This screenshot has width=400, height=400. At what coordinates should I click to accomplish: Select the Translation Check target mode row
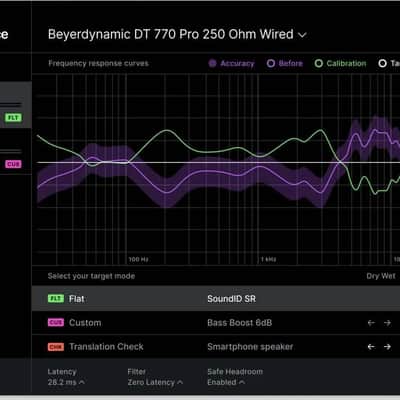[216, 347]
